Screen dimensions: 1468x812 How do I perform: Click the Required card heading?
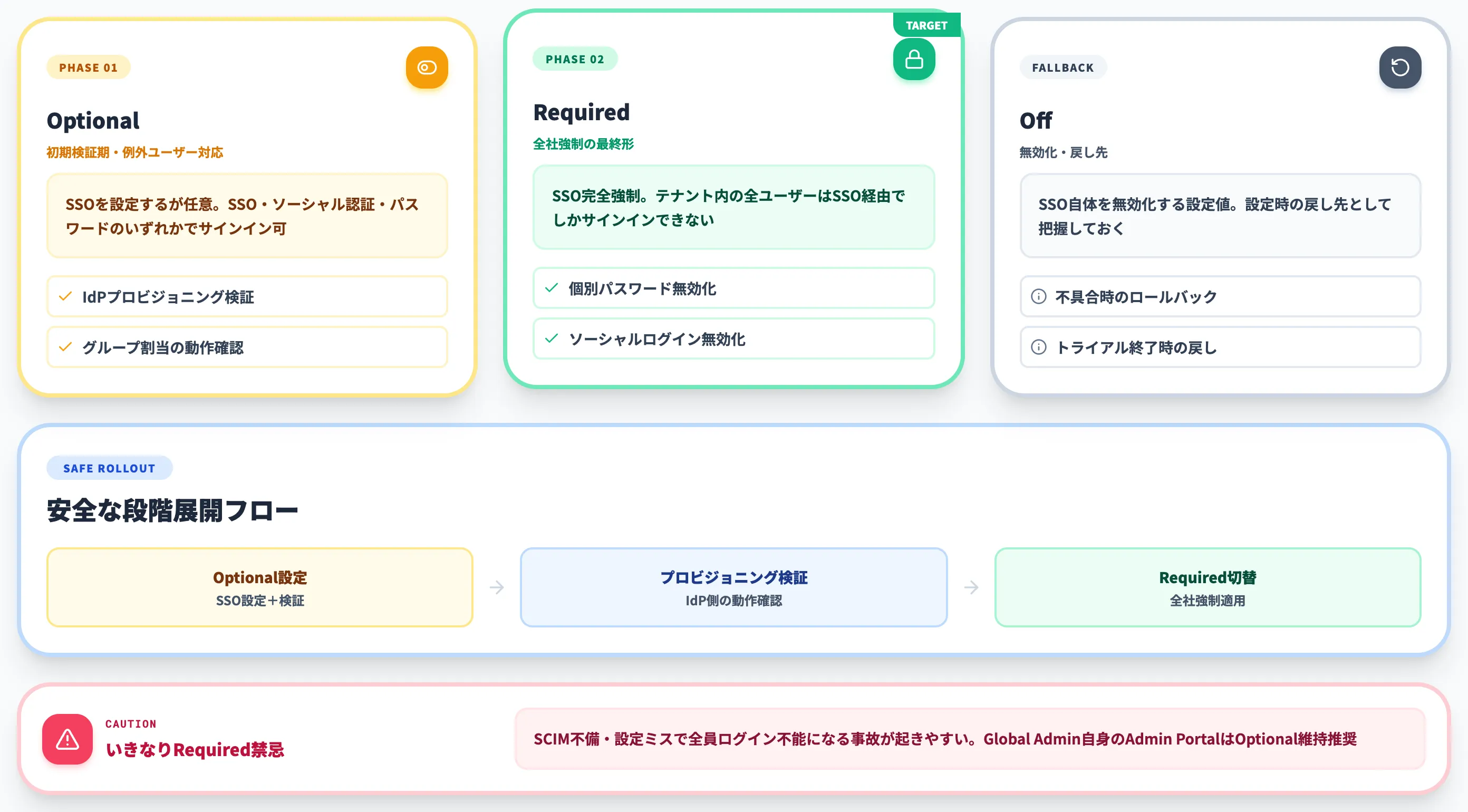pos(581,113)
